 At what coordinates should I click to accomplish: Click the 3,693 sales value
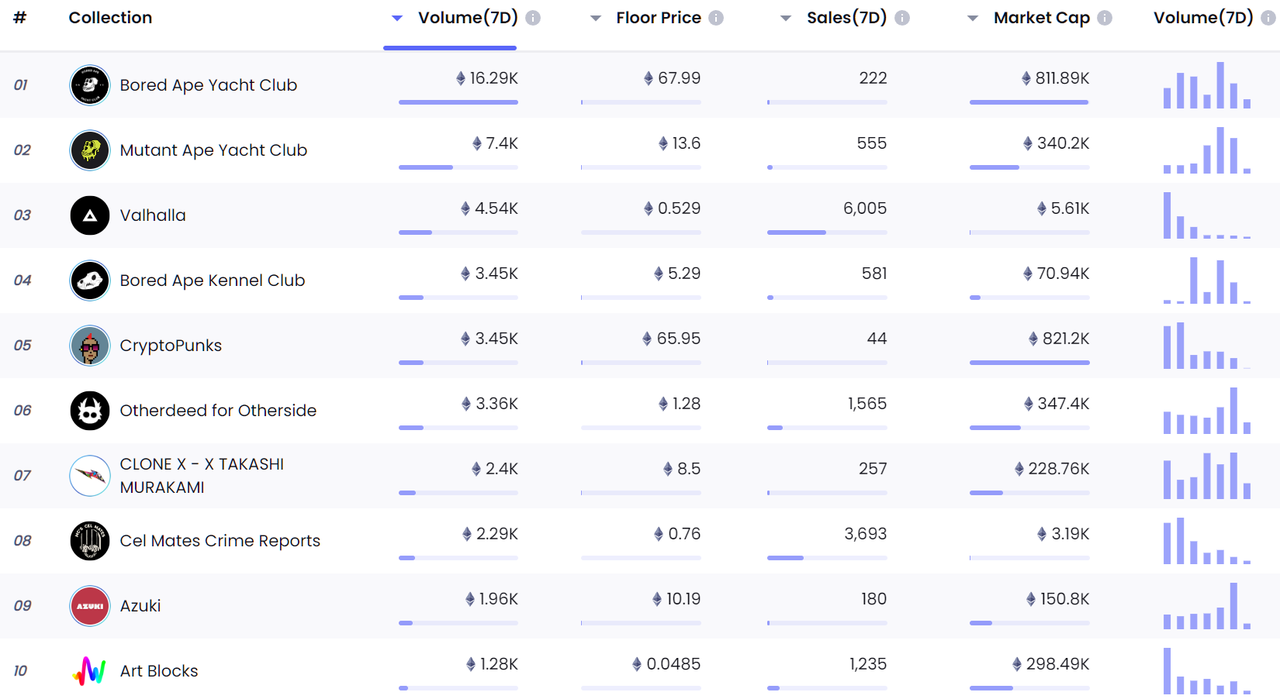pyautogui.click(x=866, y=534)
